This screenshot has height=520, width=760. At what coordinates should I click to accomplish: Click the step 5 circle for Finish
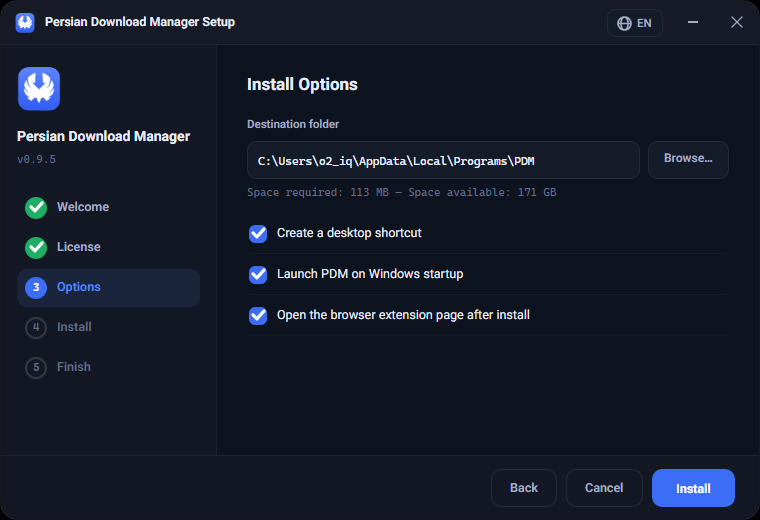click(x=36, y=368)
